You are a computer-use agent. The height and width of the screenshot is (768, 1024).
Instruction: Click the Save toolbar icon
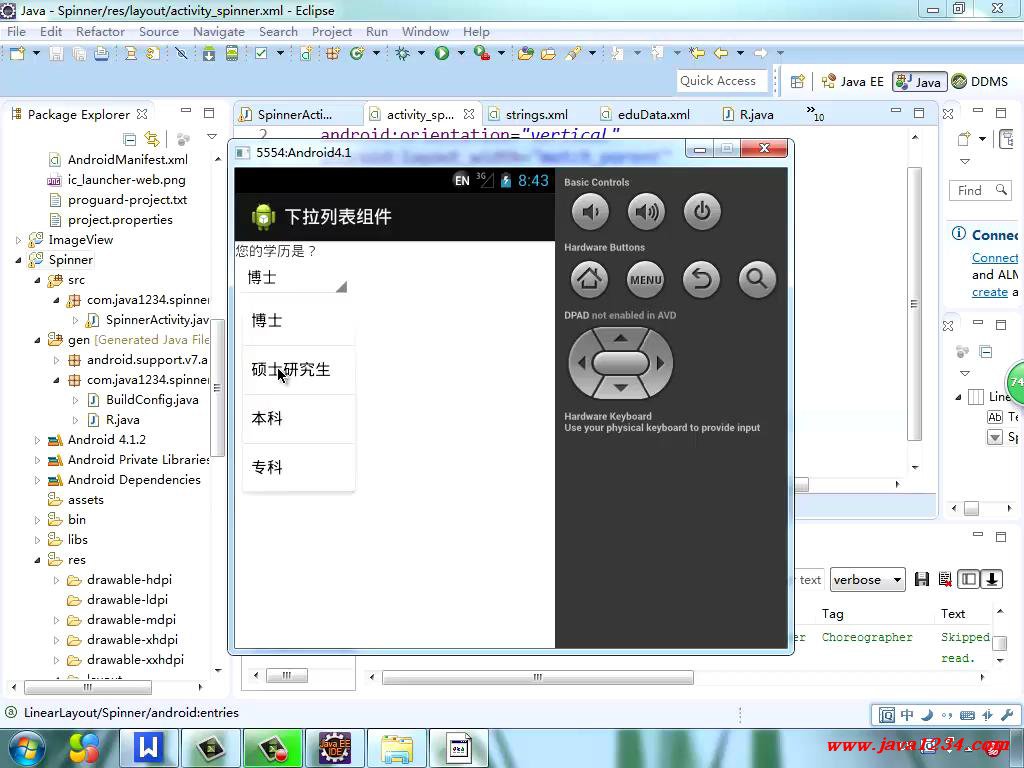point(57,54)
